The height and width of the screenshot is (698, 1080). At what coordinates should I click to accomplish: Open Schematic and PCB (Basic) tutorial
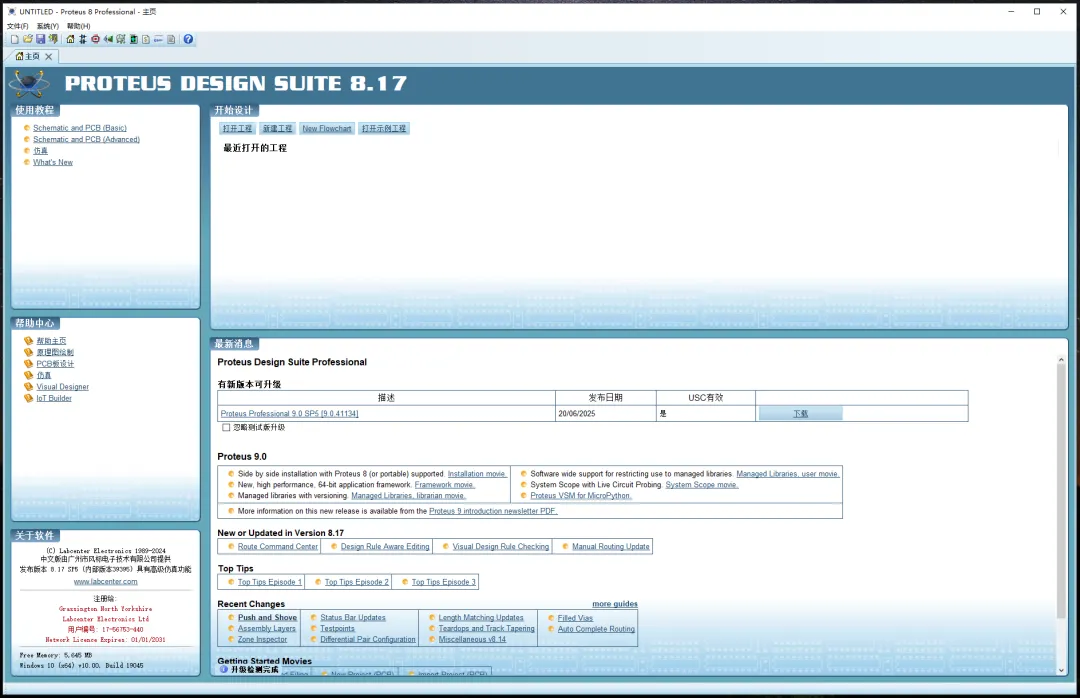[x=80, y=128]
